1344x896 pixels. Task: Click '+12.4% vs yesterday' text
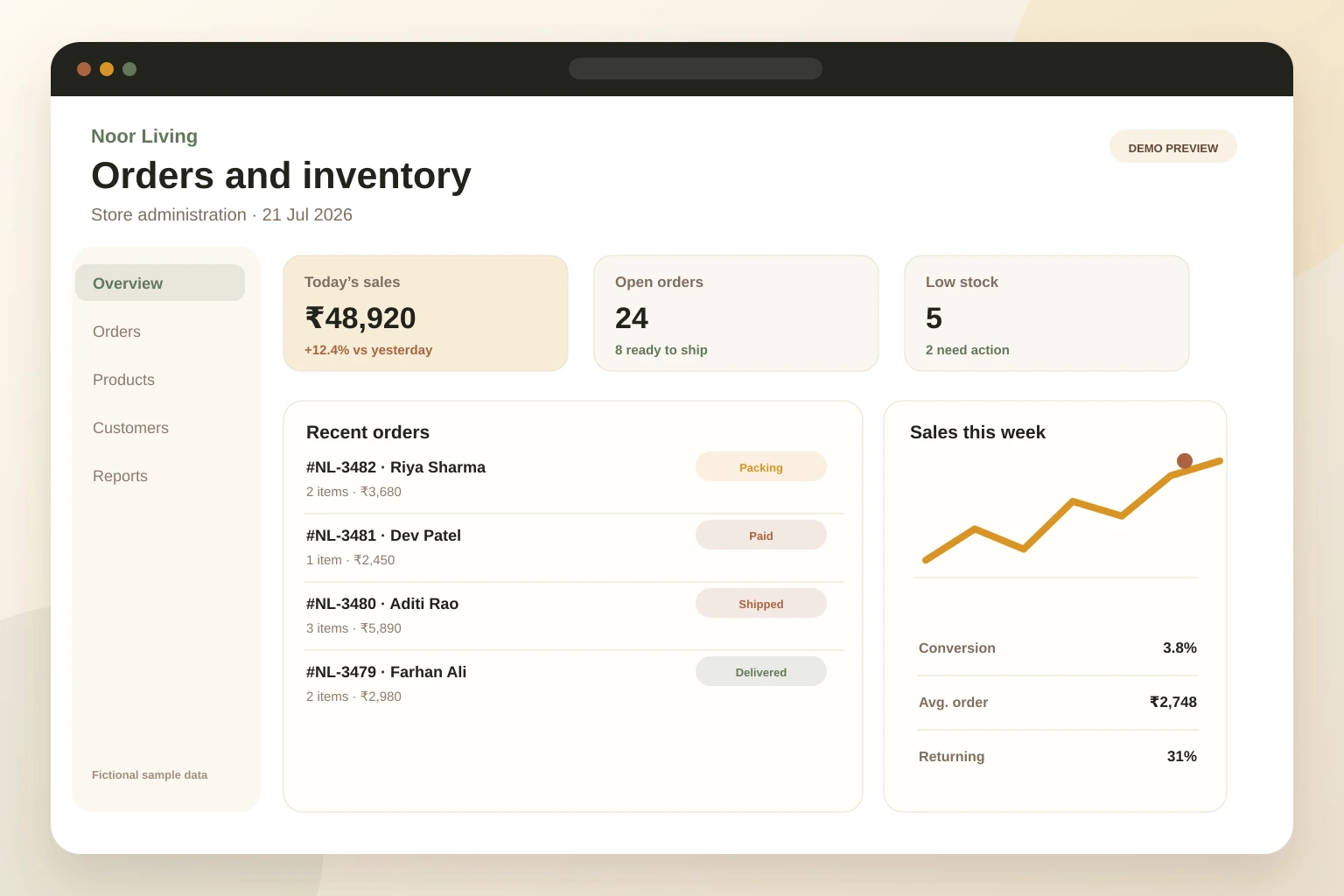(368, 350)
